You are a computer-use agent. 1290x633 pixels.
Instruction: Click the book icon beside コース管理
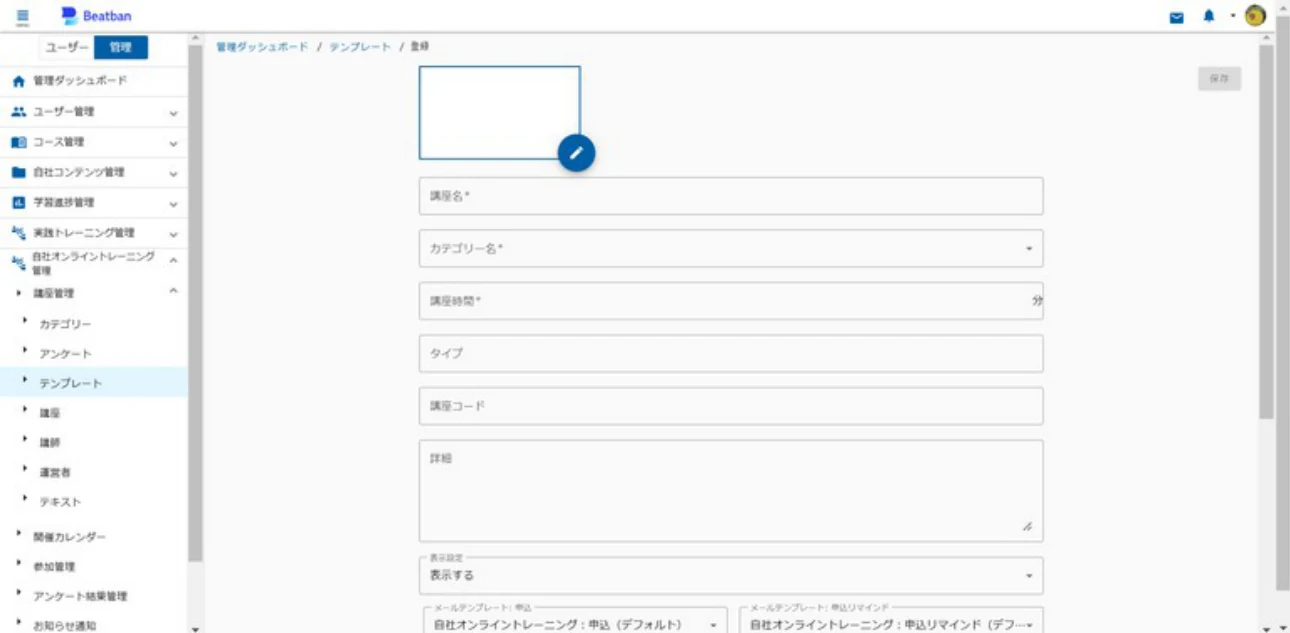coord(17,142)
